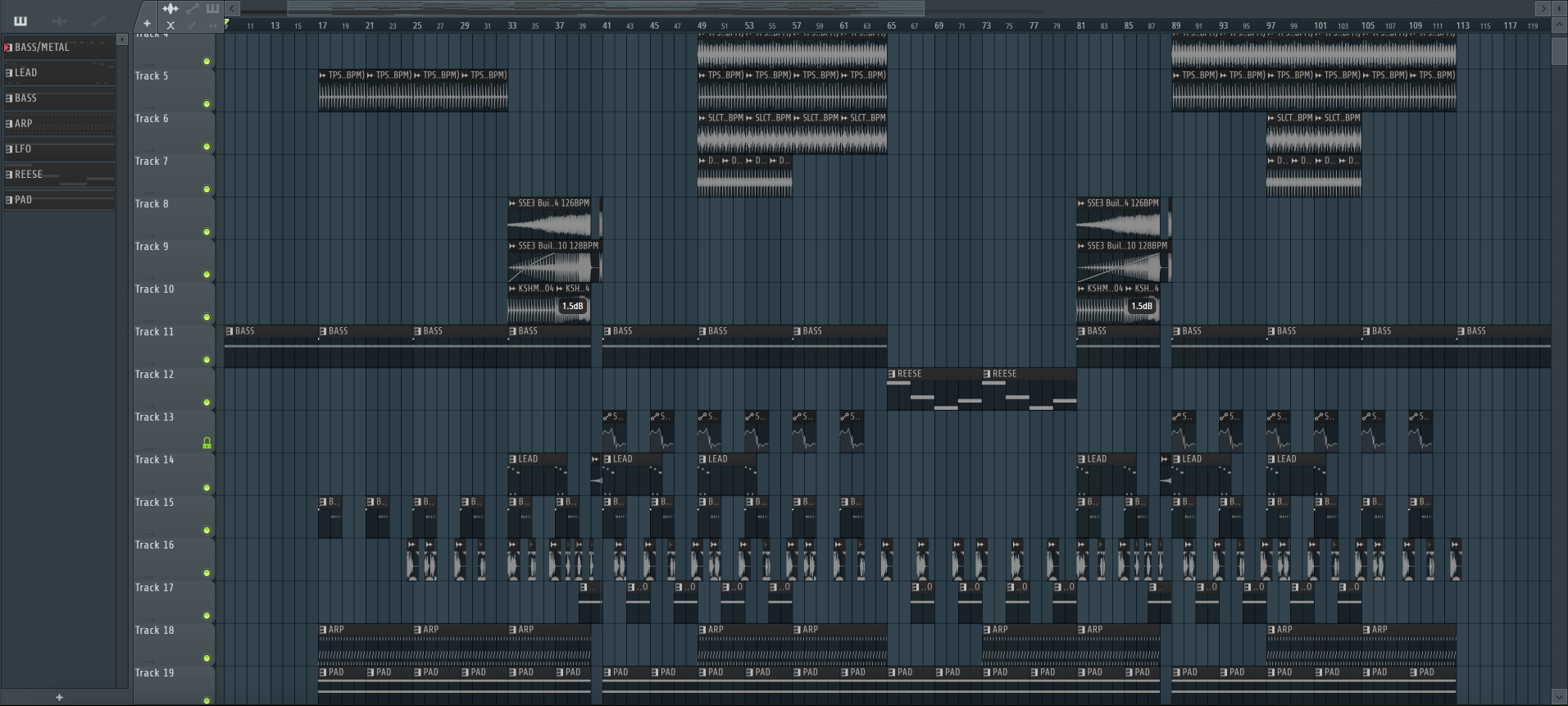Image resolution: width=1568 pixels, height=706 pixels.
Task: Click the lock icon on Track 13
Action: coord(207,444)
